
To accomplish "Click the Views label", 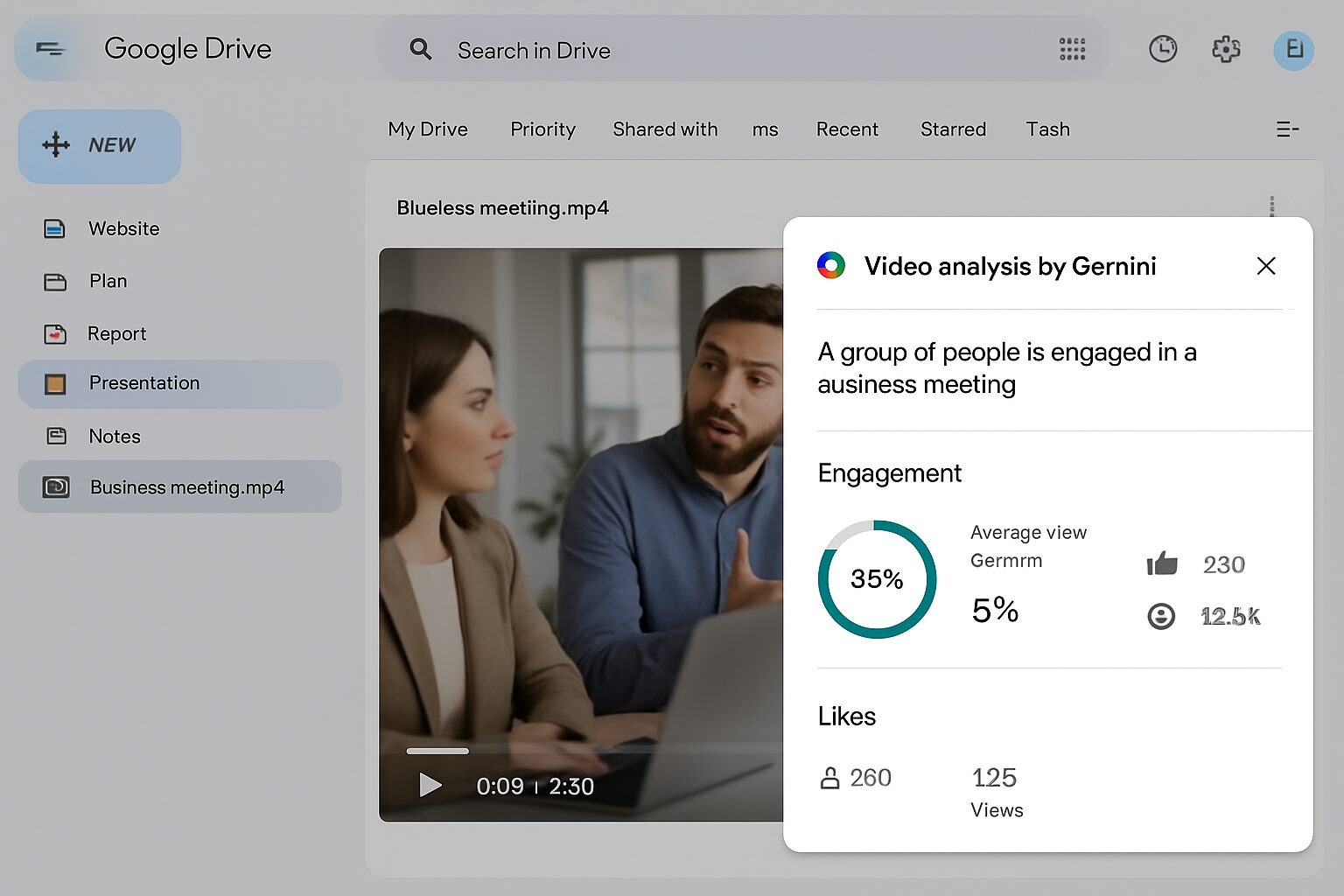I will (997, 810).
